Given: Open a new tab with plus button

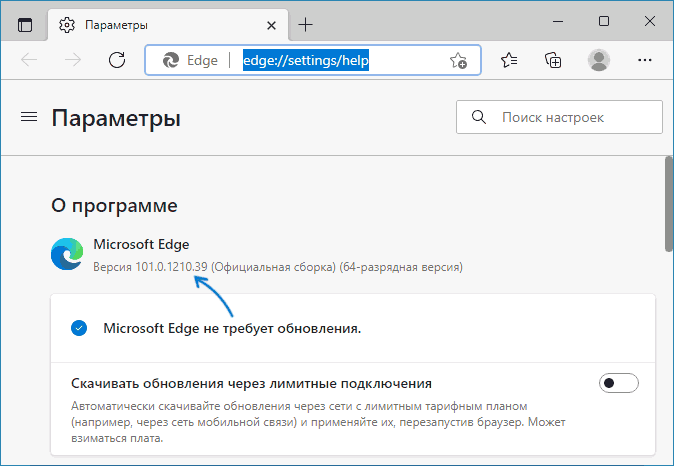Looking at the screenshot, I should tap(306, 25).
